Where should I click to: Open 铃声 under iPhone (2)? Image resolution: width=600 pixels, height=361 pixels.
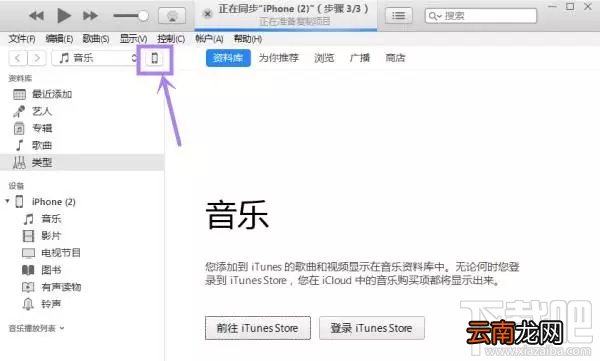(x=82, y=304)
